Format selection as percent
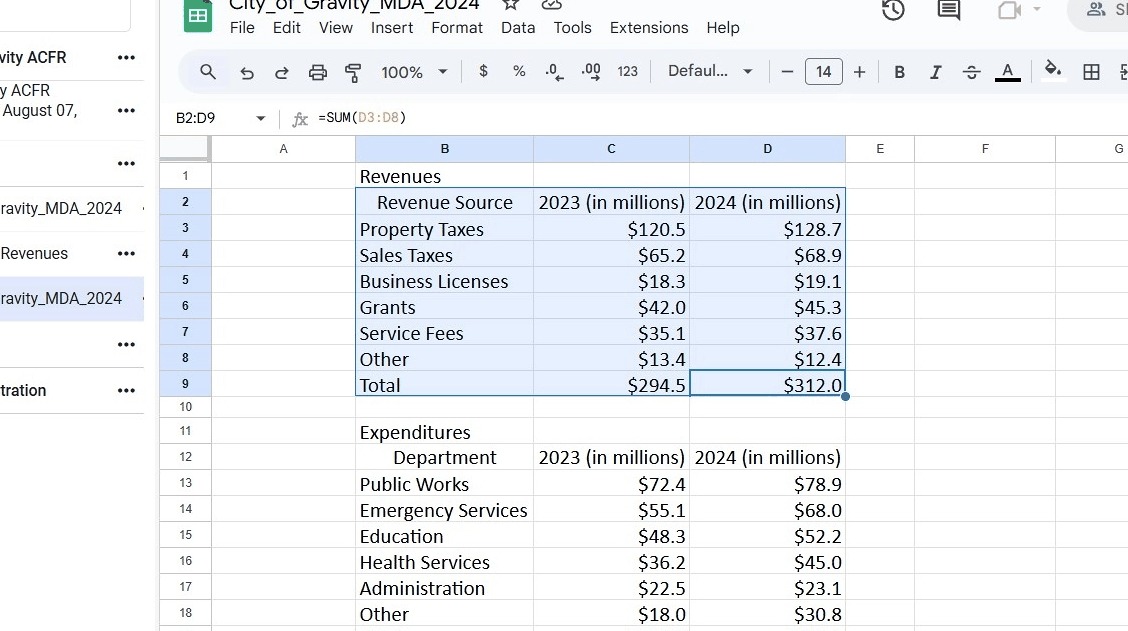The width and height of the screenshot is (1128, 631). (x=519, y=71)
